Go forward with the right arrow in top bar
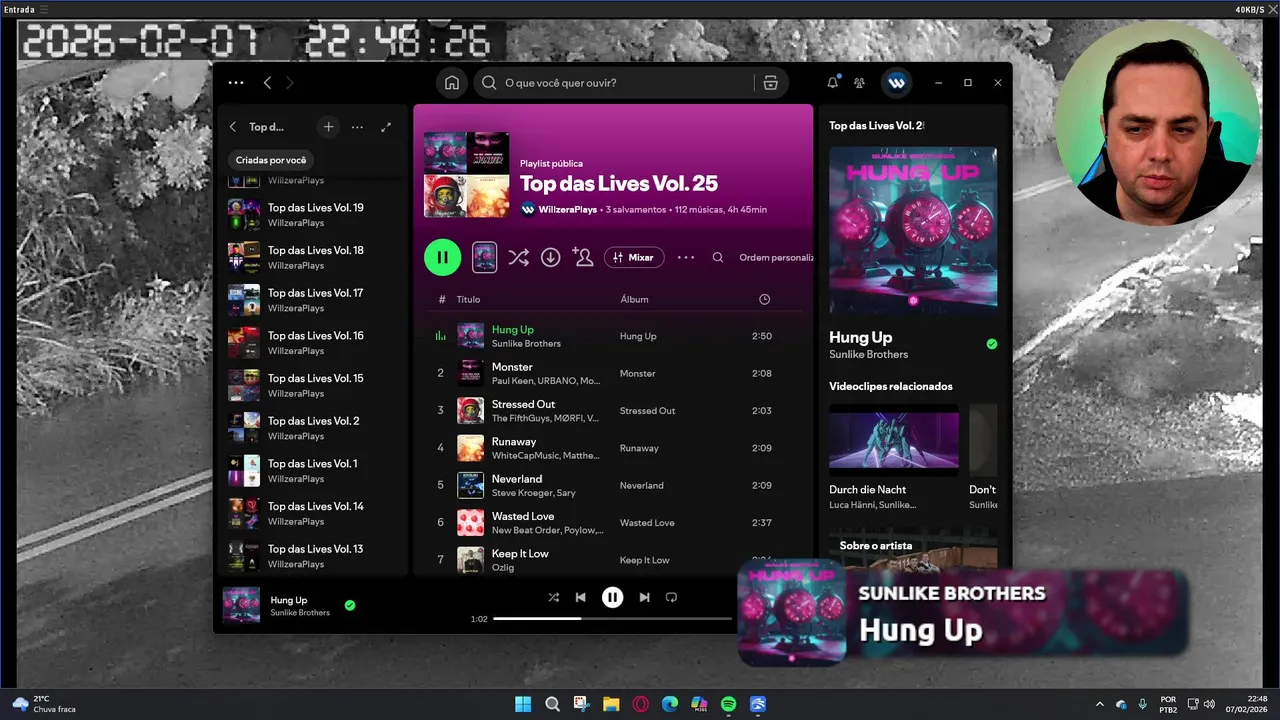Viewport: 1280px width, 720px height. coord(290,83)
